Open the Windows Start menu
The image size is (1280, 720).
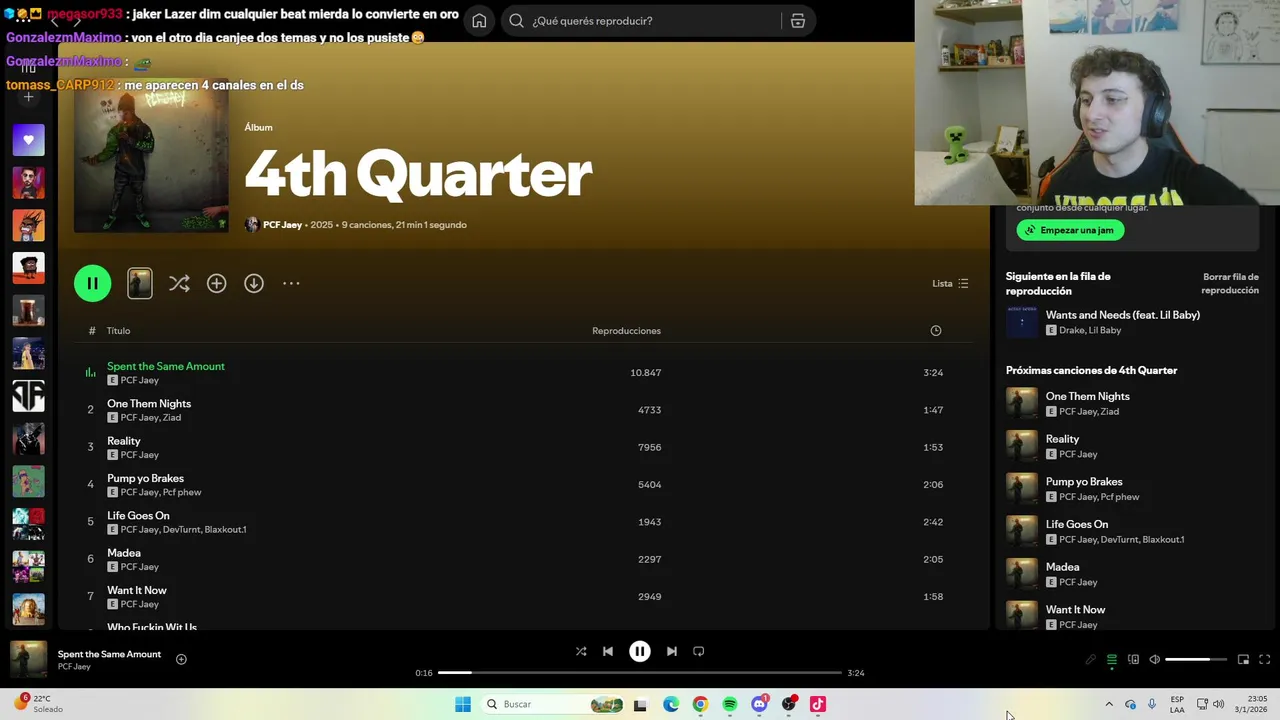(463, 704)
